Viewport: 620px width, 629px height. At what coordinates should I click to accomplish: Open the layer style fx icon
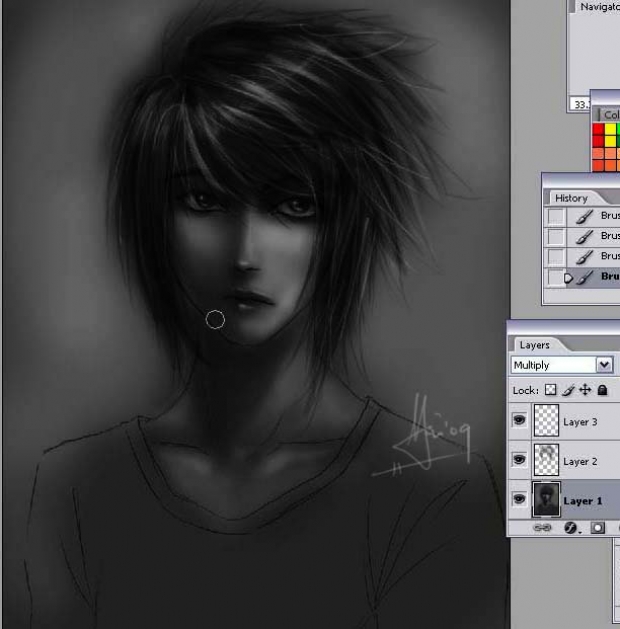click(x=571, y=528)
